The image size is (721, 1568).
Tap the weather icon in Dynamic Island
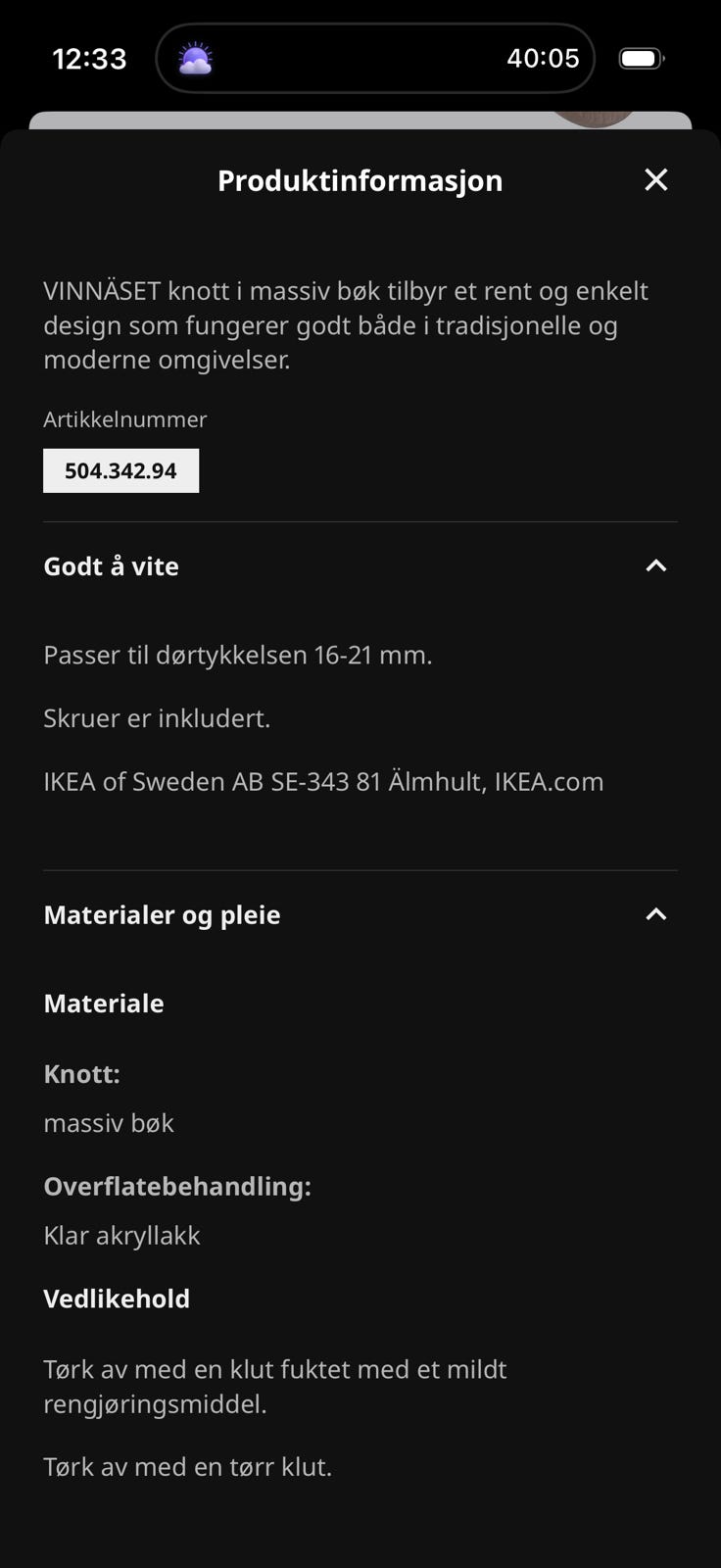[195, 59]
